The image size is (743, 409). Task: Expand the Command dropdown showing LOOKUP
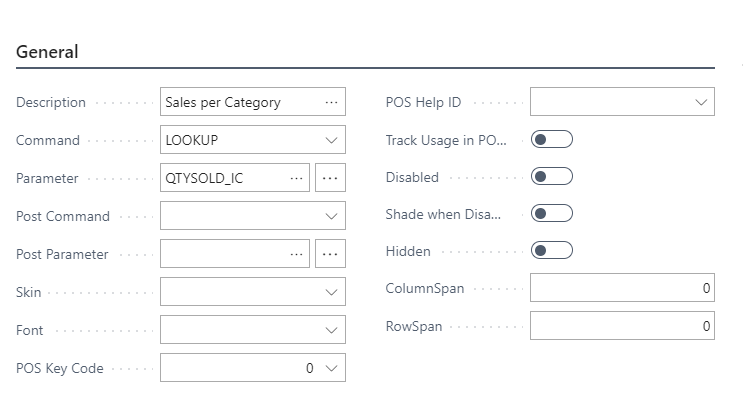point(332,140)
